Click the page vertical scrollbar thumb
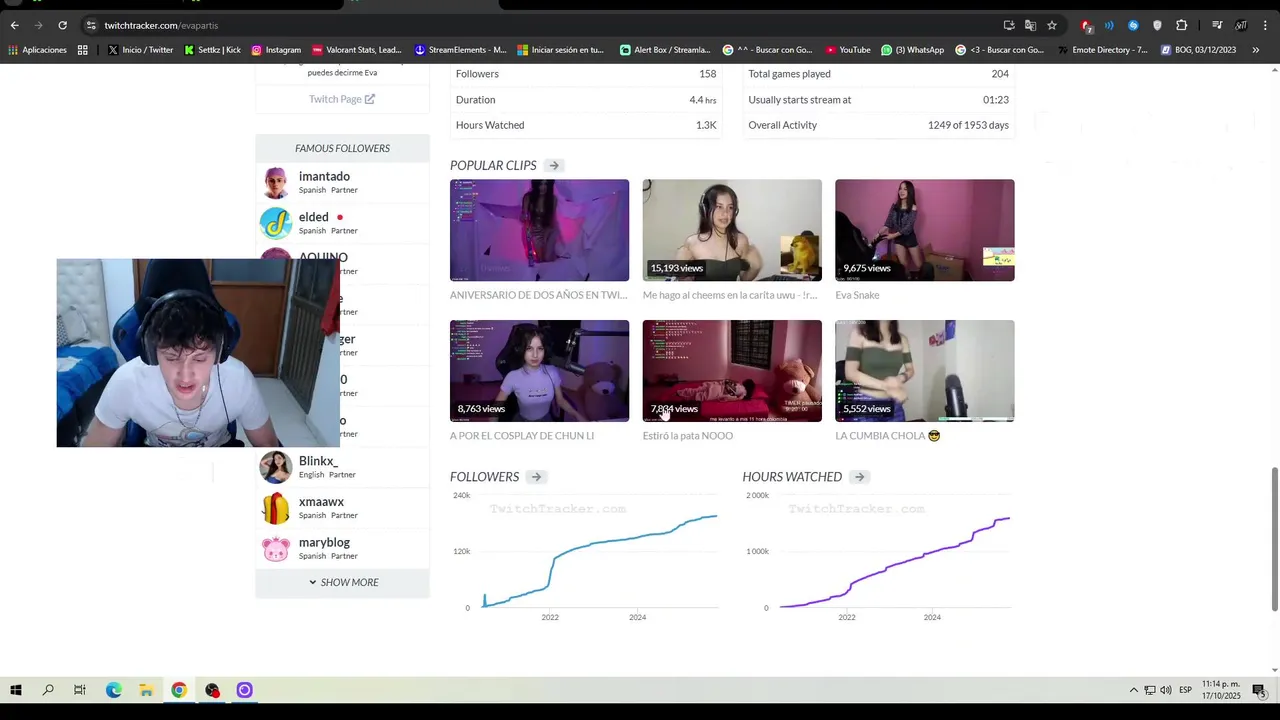This screenshot has width=1280, height=720. point(1274,538)
